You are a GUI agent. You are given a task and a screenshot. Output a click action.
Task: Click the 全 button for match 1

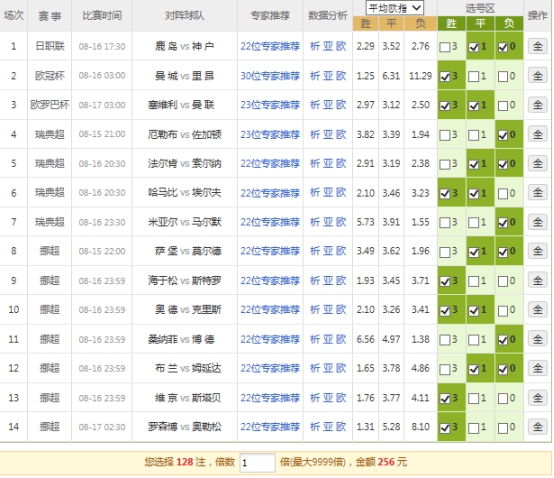click(x=537, y=46)
